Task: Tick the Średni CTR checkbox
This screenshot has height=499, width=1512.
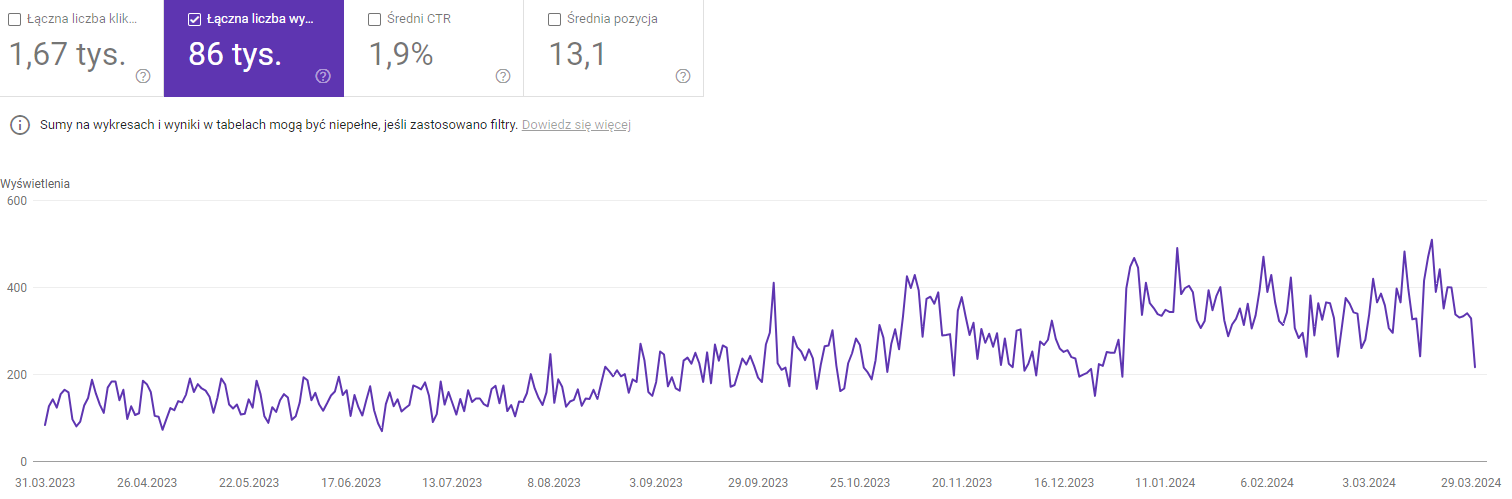Action: (x=375, y=19)
